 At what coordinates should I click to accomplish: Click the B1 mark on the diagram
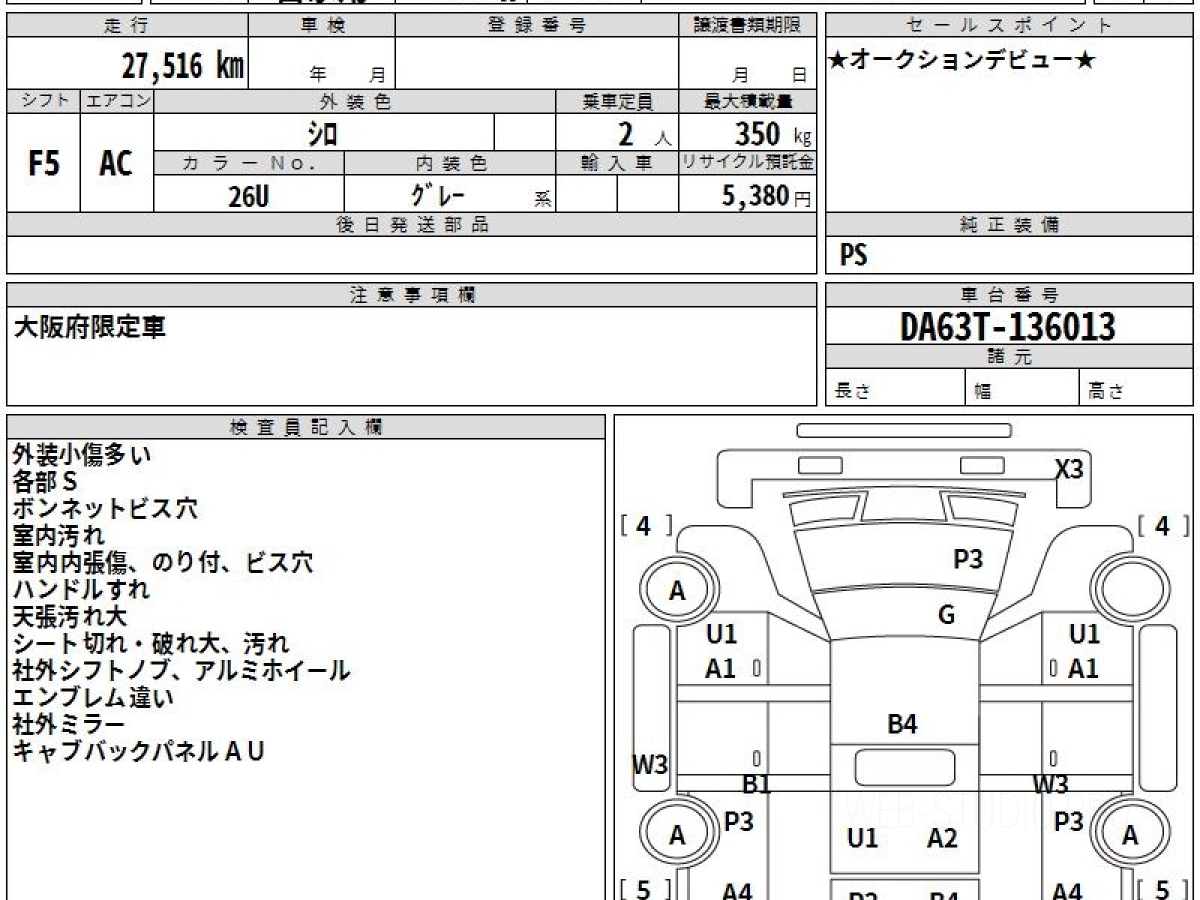pyautogui.click(x=756, y=785)
